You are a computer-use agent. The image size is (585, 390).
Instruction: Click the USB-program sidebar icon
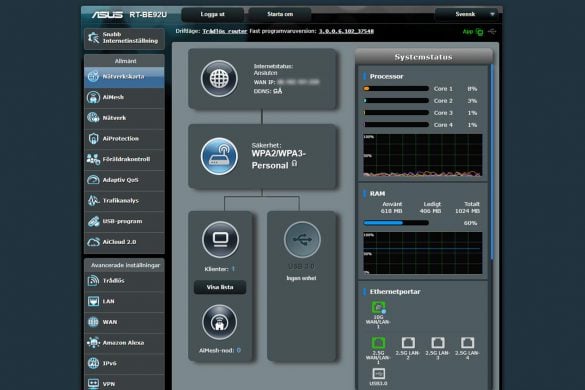pos(93,221)
